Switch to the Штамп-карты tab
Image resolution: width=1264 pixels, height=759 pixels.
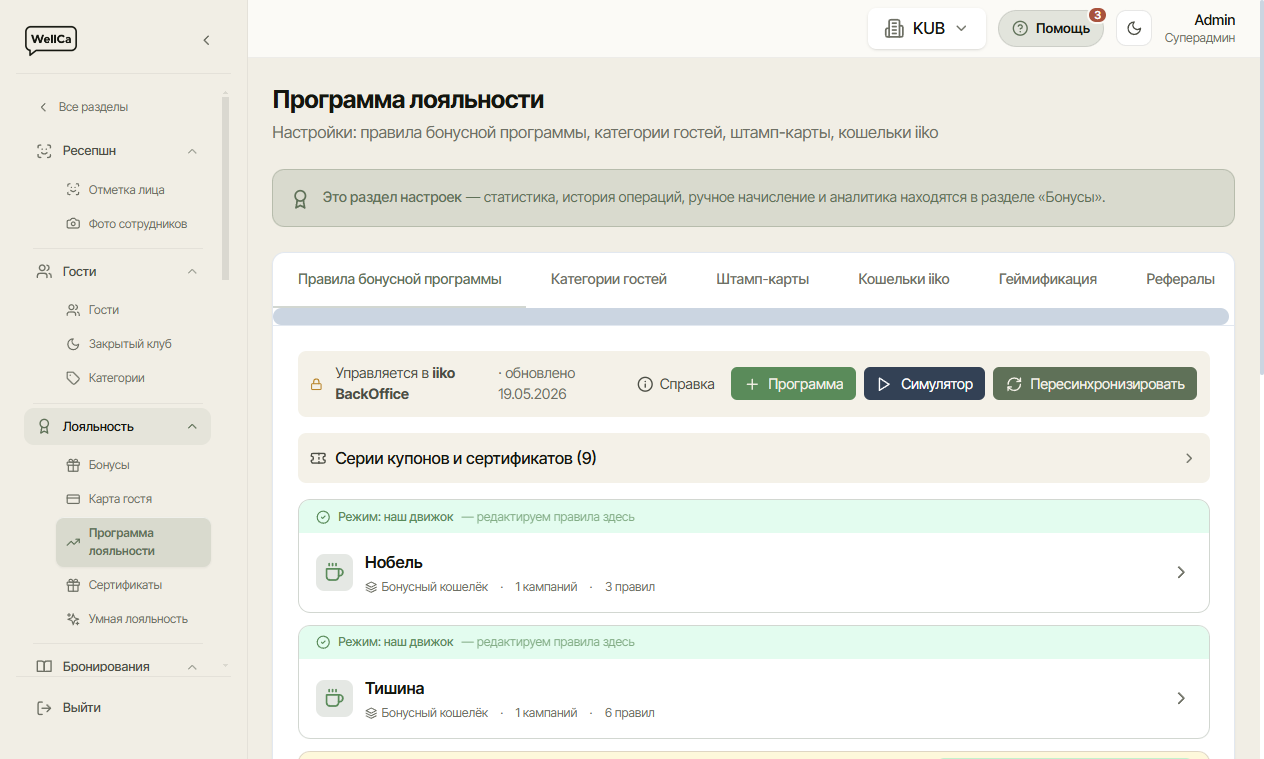click(763, 279)
